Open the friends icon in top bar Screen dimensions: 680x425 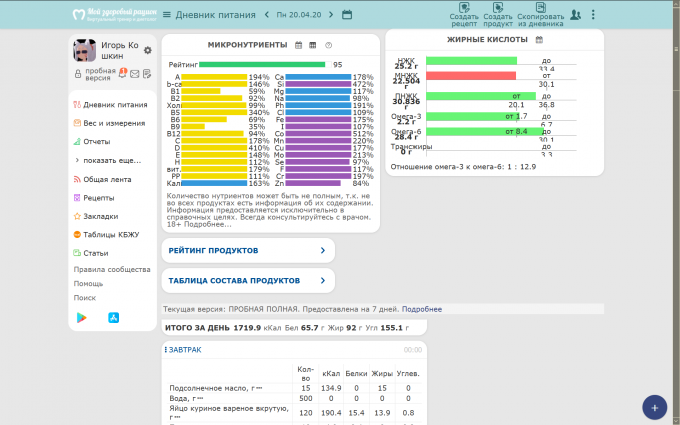click(576, 14)
